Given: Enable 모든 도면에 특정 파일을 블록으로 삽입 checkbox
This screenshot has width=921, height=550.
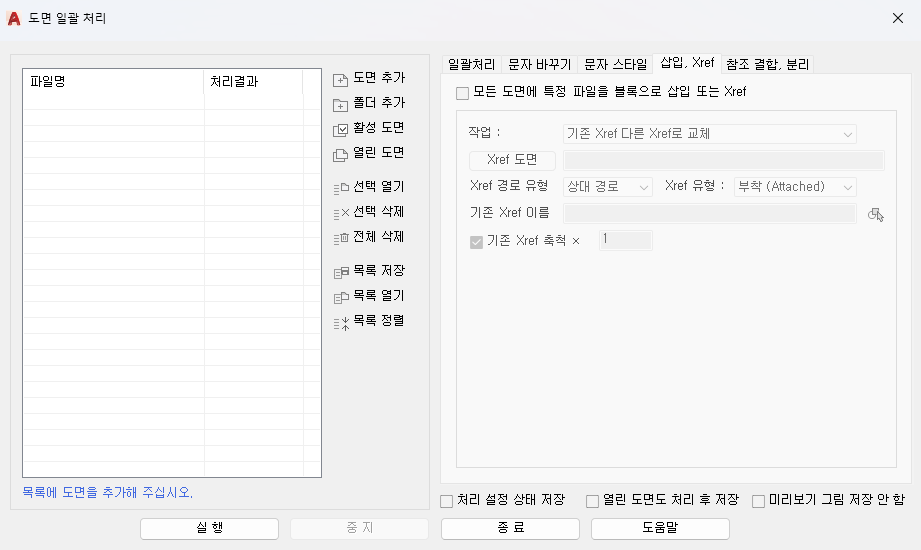Looking at the screenshot, I should tap(462, 93).
